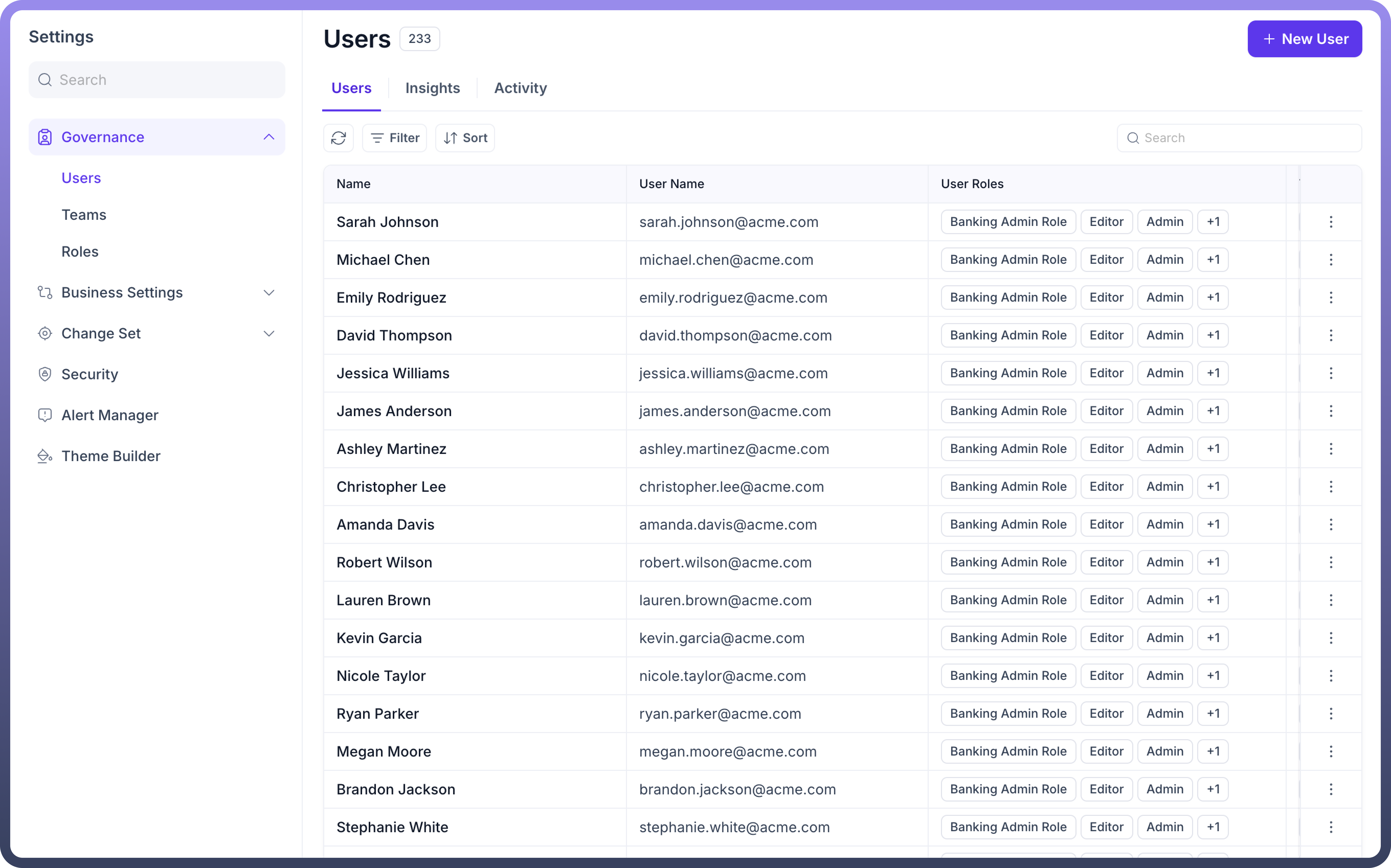The width and height of the screenshot is (1391, 868).
Task: Open three-dot menu for Stephanie White
Action: point(1331,827)
